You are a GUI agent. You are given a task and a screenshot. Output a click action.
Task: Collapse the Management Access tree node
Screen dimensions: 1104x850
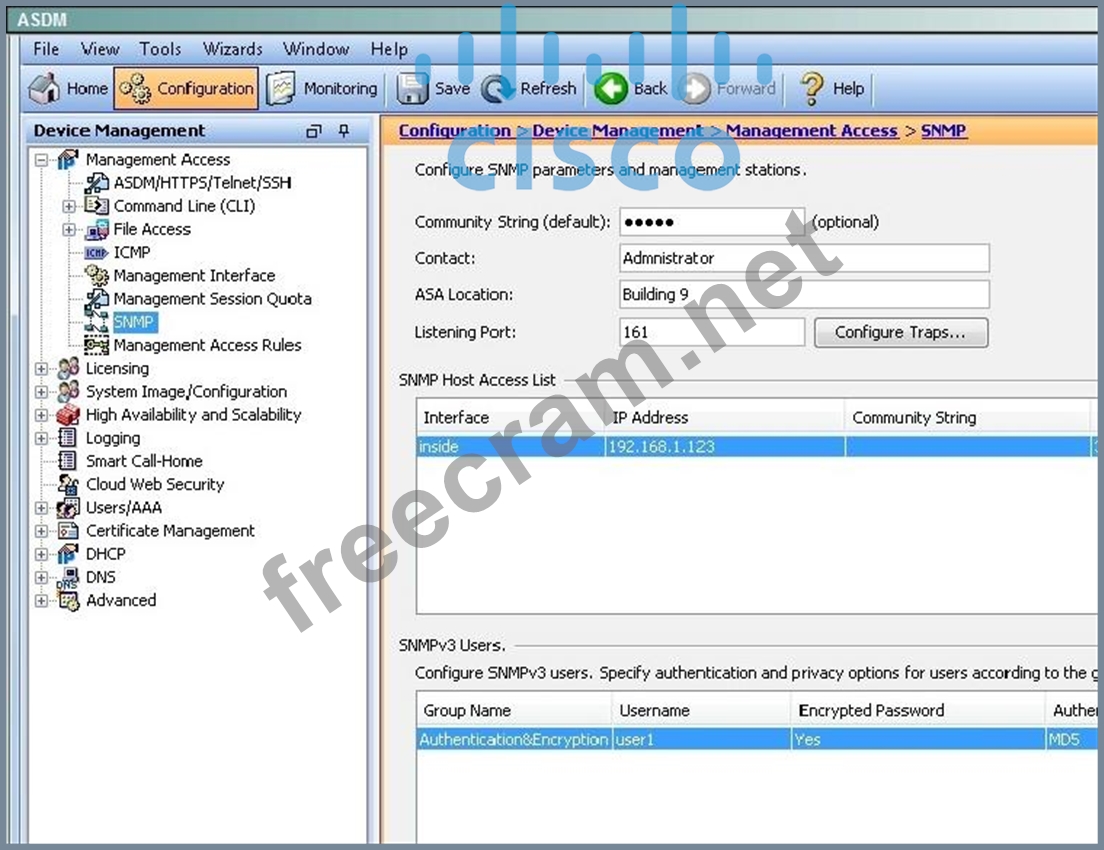pyautogui.click(x=41, y=160)
